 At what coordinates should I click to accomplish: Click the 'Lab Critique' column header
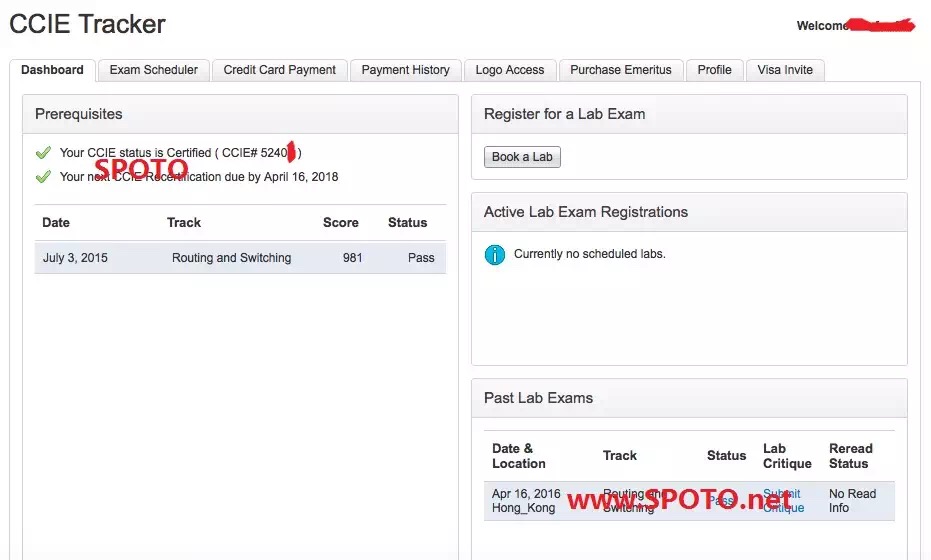click(787, 456)
